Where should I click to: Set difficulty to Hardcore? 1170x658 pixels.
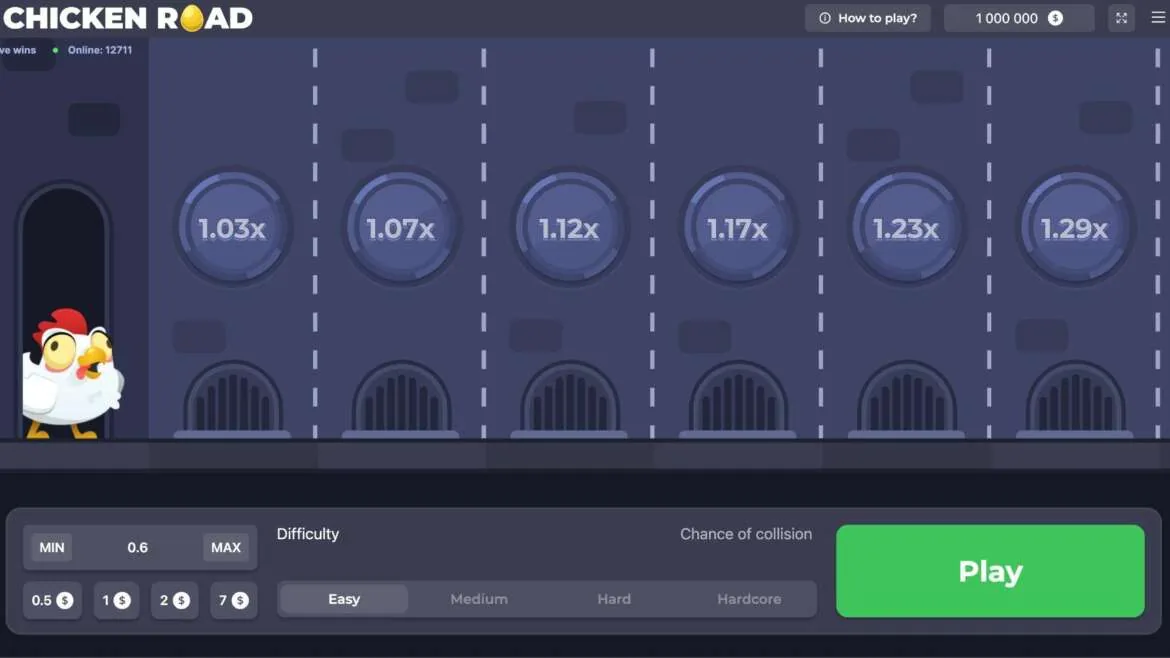click(x=749, y=599)
